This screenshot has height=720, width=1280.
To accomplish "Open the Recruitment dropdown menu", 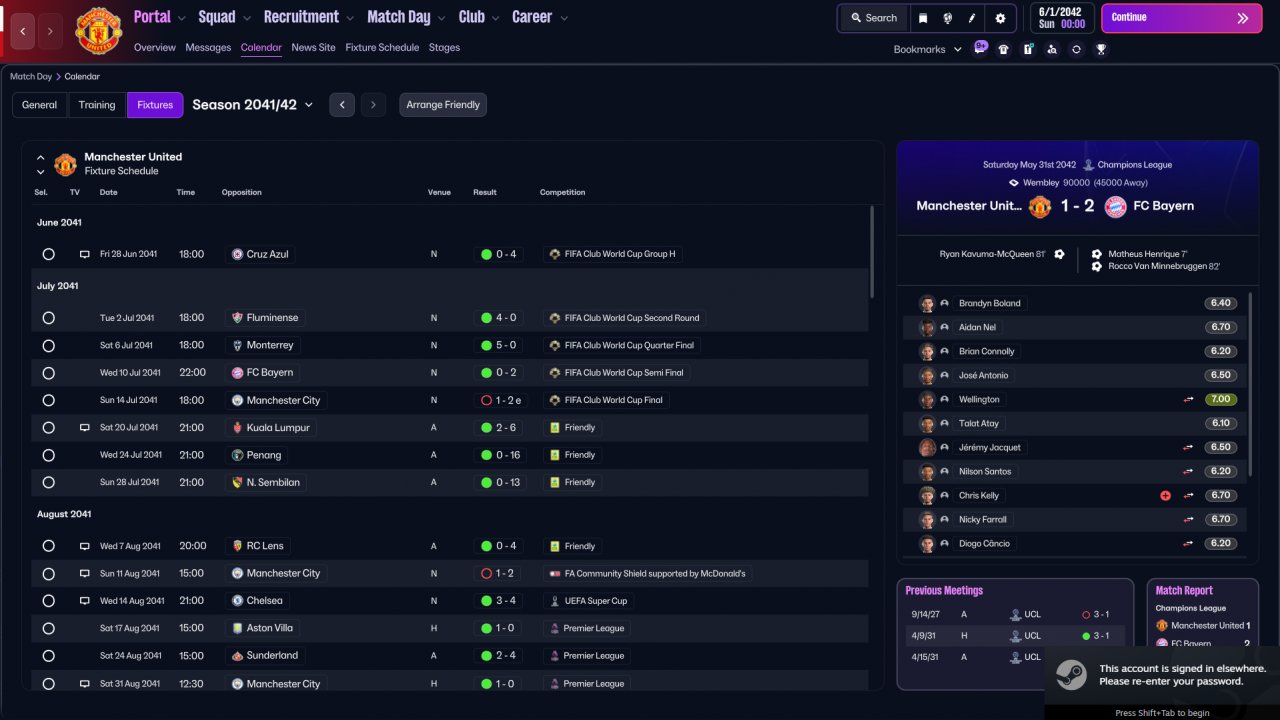I will [309, 17].
